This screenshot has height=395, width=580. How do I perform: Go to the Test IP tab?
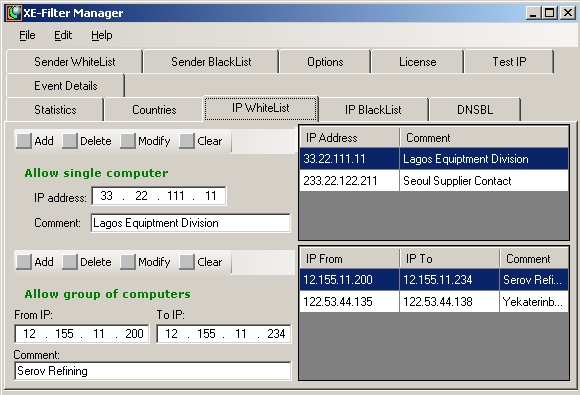pyautogui.click(x=509, y=61)
